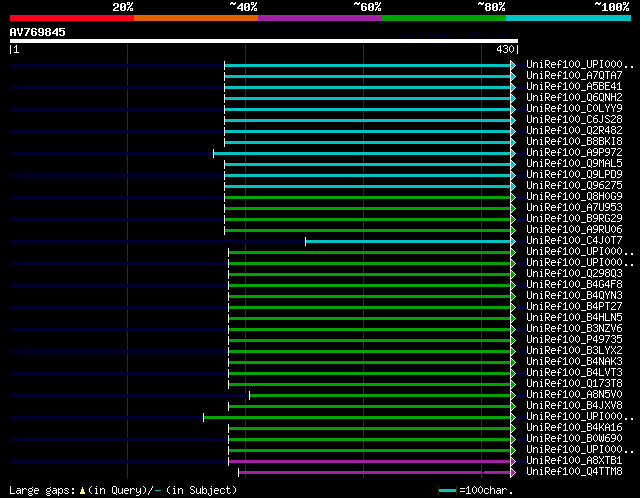Click the green arrowhead ending the Q8H0G9 row
The width and height of the screenshot is (640, 498).
coord(513,198)
